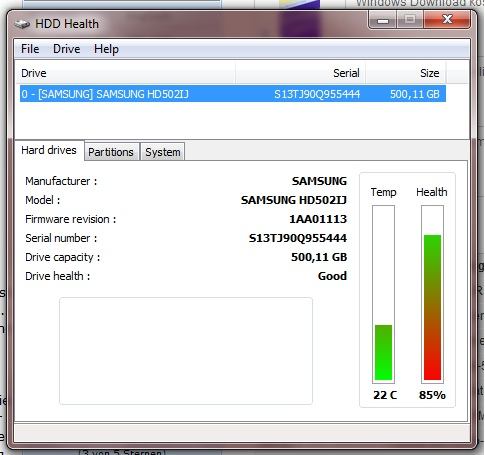Switch to the System tab
485x455 pixels.
pyautogui.click(x=163, y=152)
